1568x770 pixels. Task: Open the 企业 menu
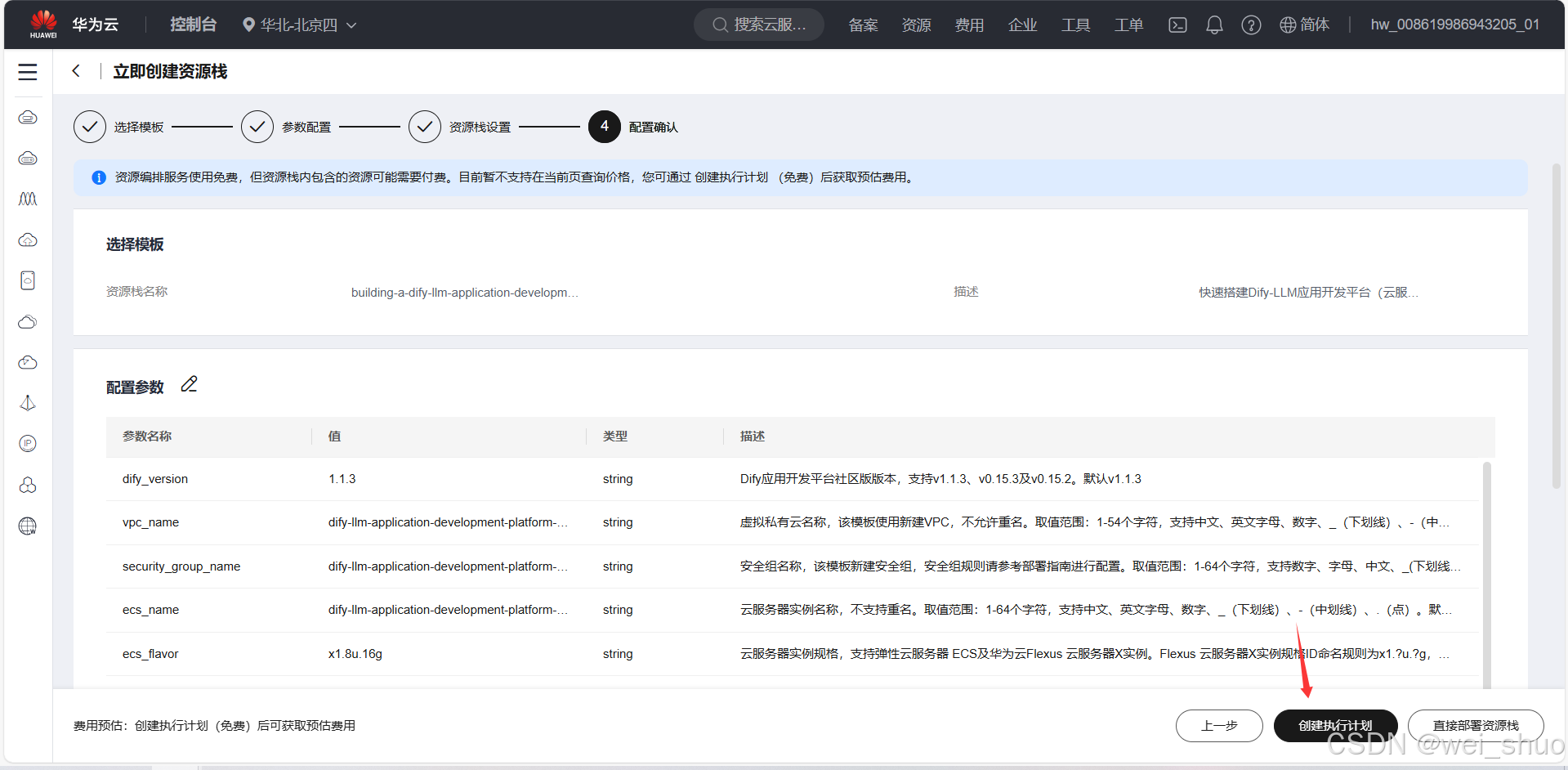(x=1022, y=25)
